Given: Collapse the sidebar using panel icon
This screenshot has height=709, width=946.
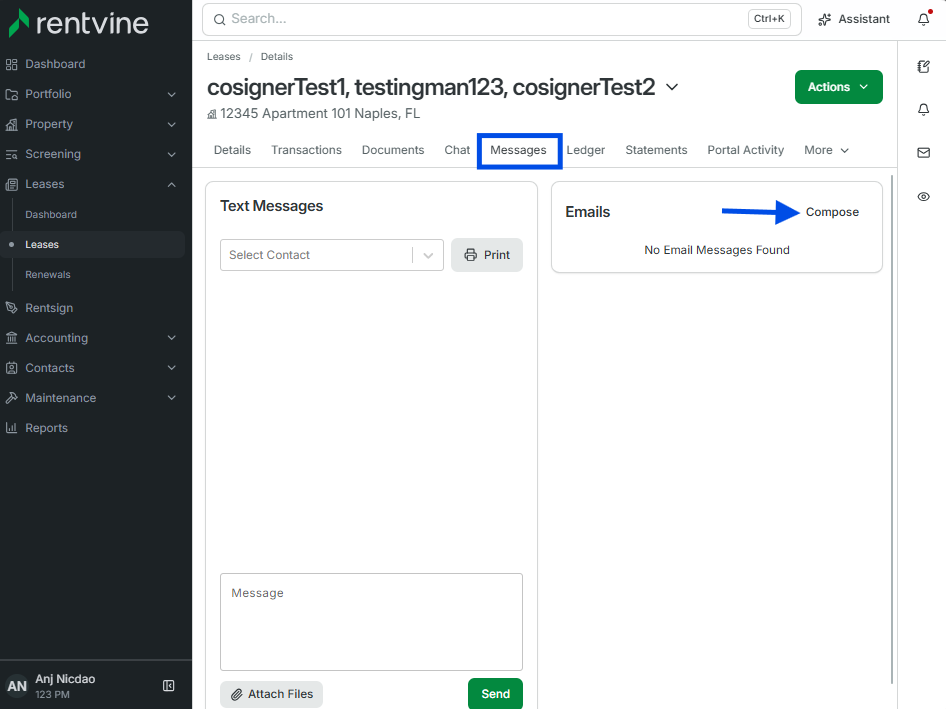Looking at the screenshot, I should (169, 685).
